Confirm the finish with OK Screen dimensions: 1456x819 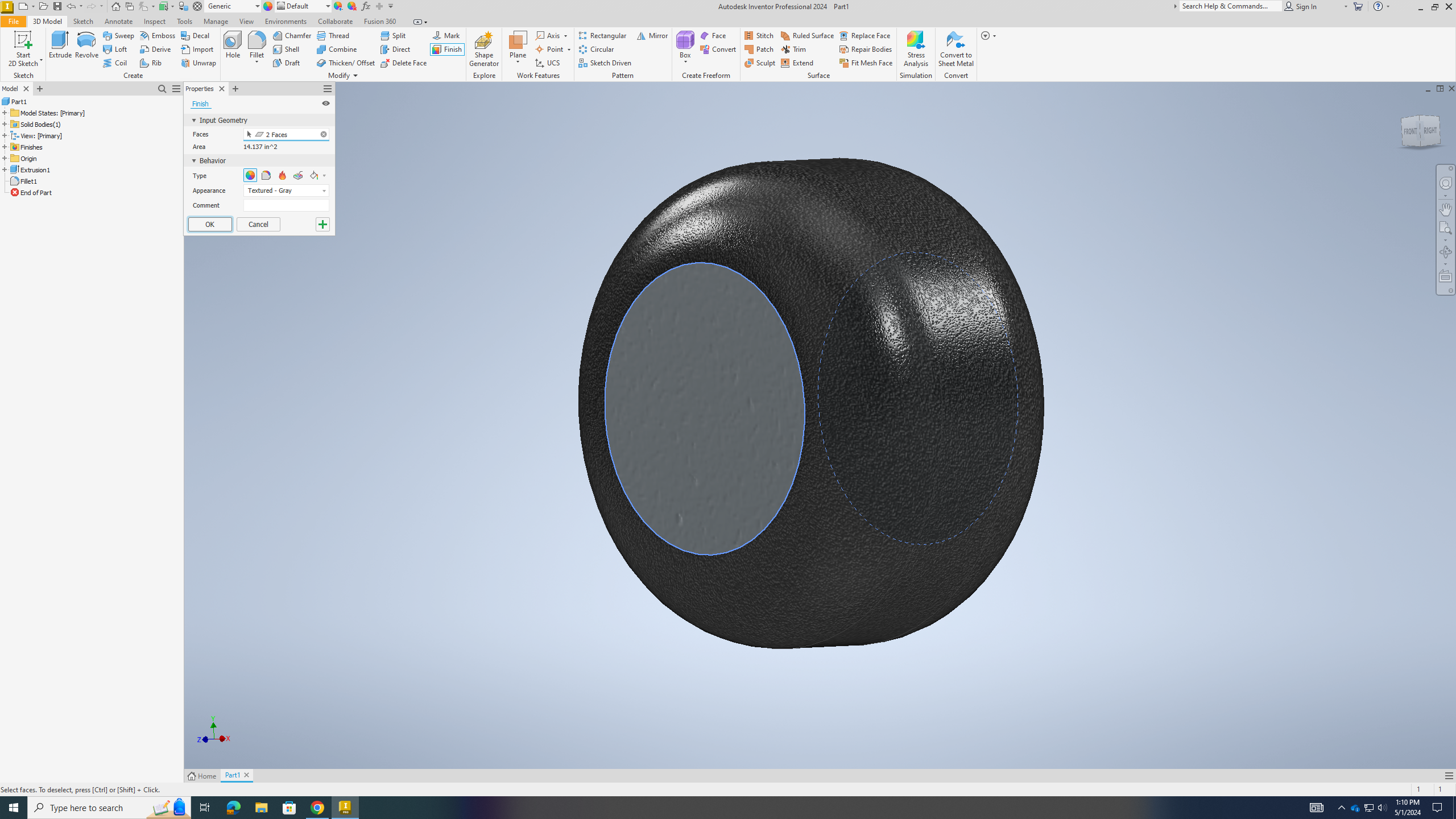coord(210,224)
